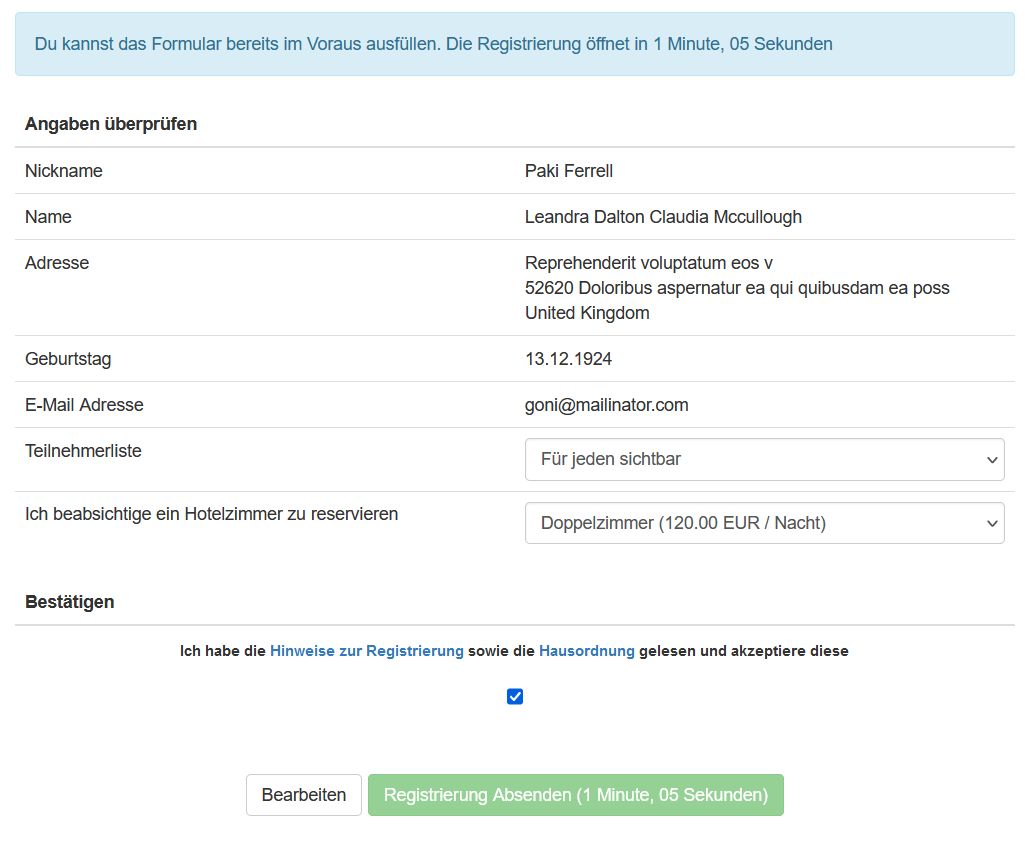Click the email goni@mailinator.com
Image resolution: width=1031 pixels, height=845 pixels.
(x=606, y=405)
